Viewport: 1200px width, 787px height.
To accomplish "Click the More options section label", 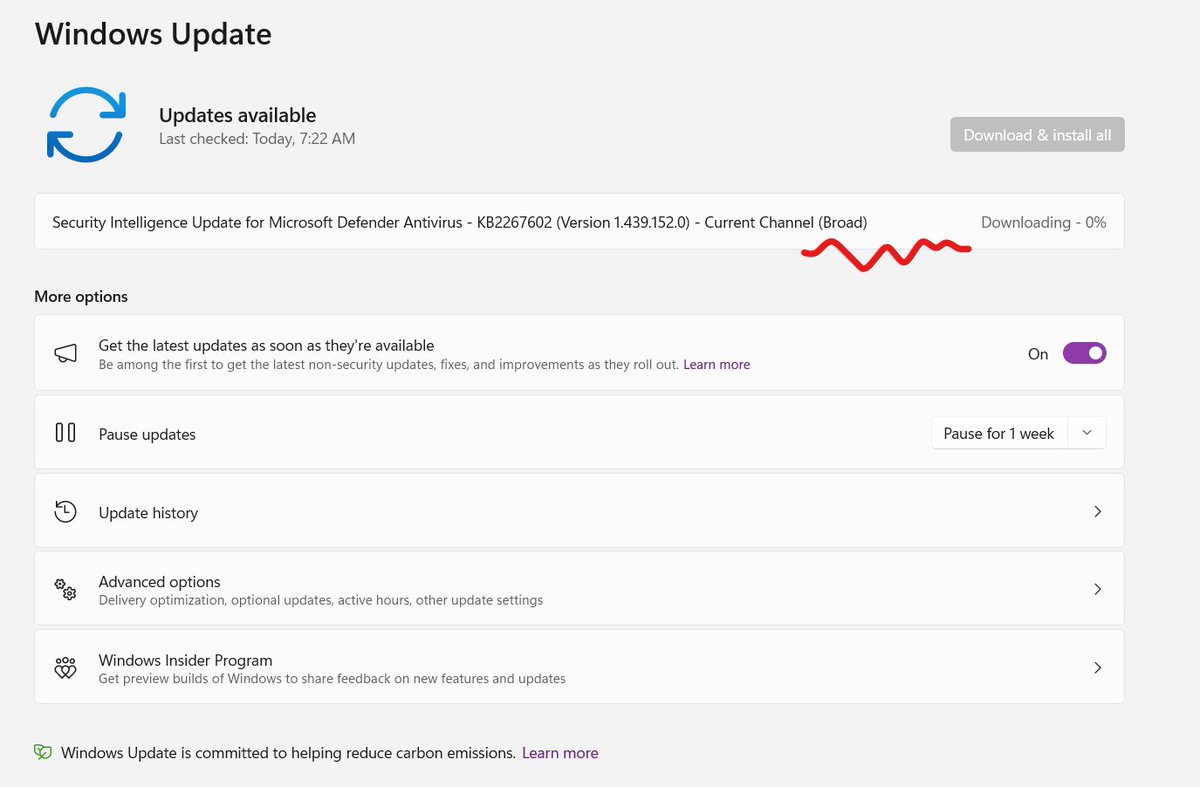I will [81, 297].
